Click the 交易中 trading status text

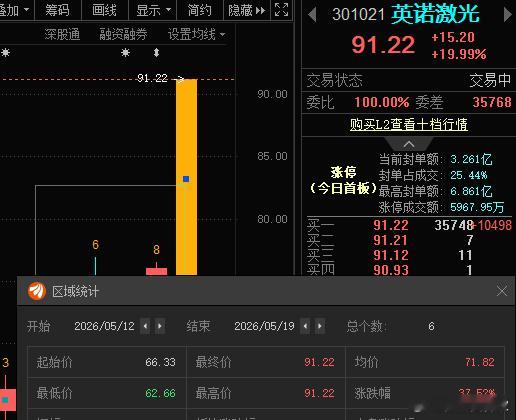[x=490, y=80]
